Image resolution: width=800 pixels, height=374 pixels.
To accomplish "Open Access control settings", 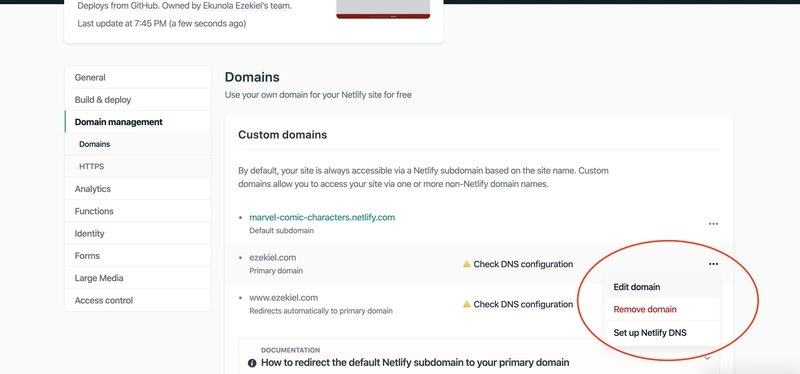I will click(138, 301).
